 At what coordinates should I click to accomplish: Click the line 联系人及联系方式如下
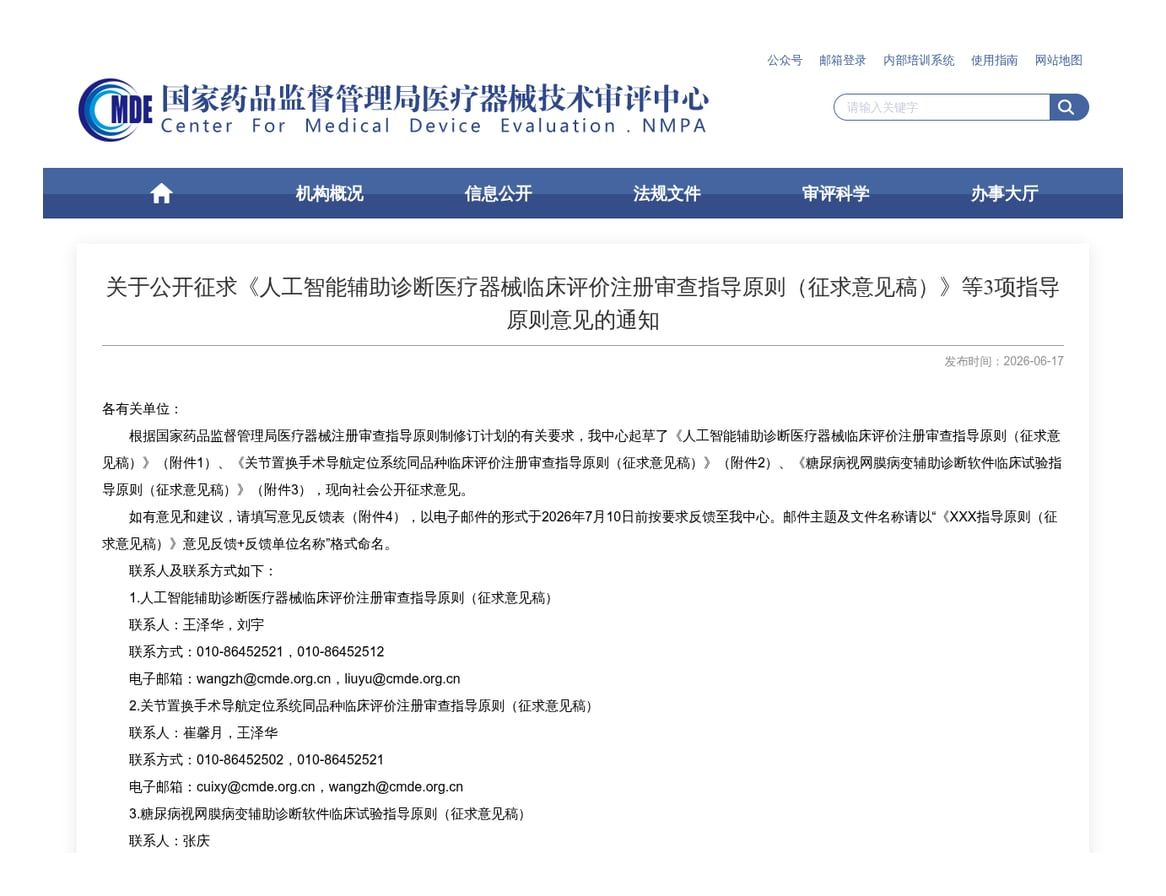(x=202, y=571)
